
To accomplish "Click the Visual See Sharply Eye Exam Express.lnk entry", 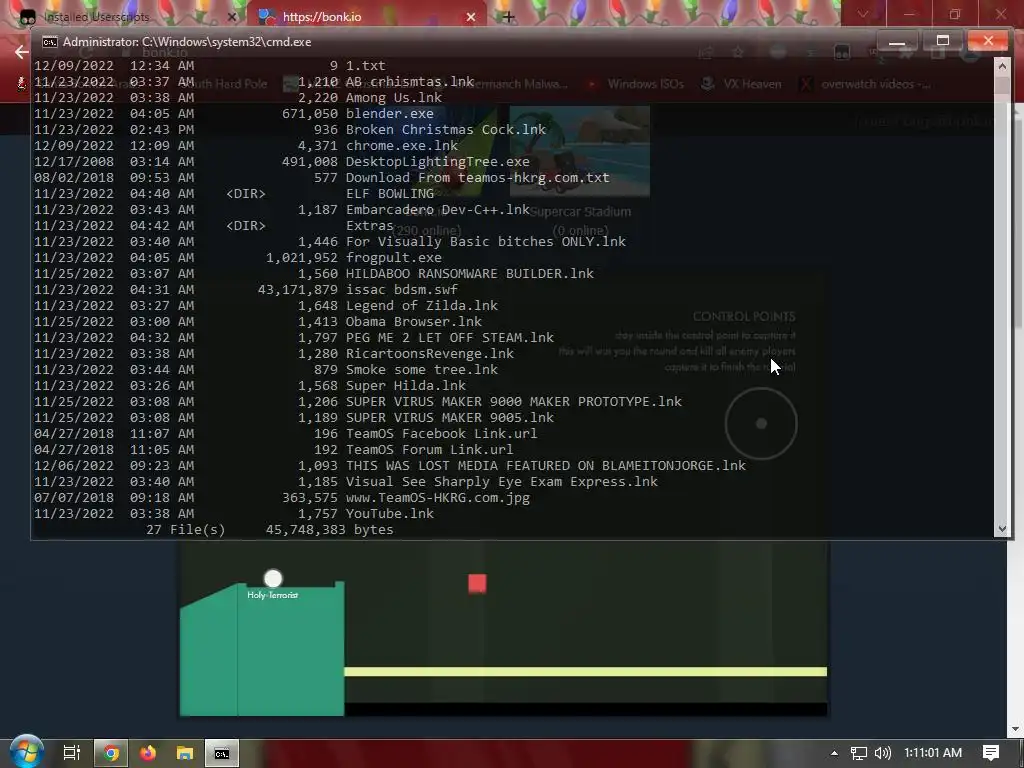I will 502,481.
